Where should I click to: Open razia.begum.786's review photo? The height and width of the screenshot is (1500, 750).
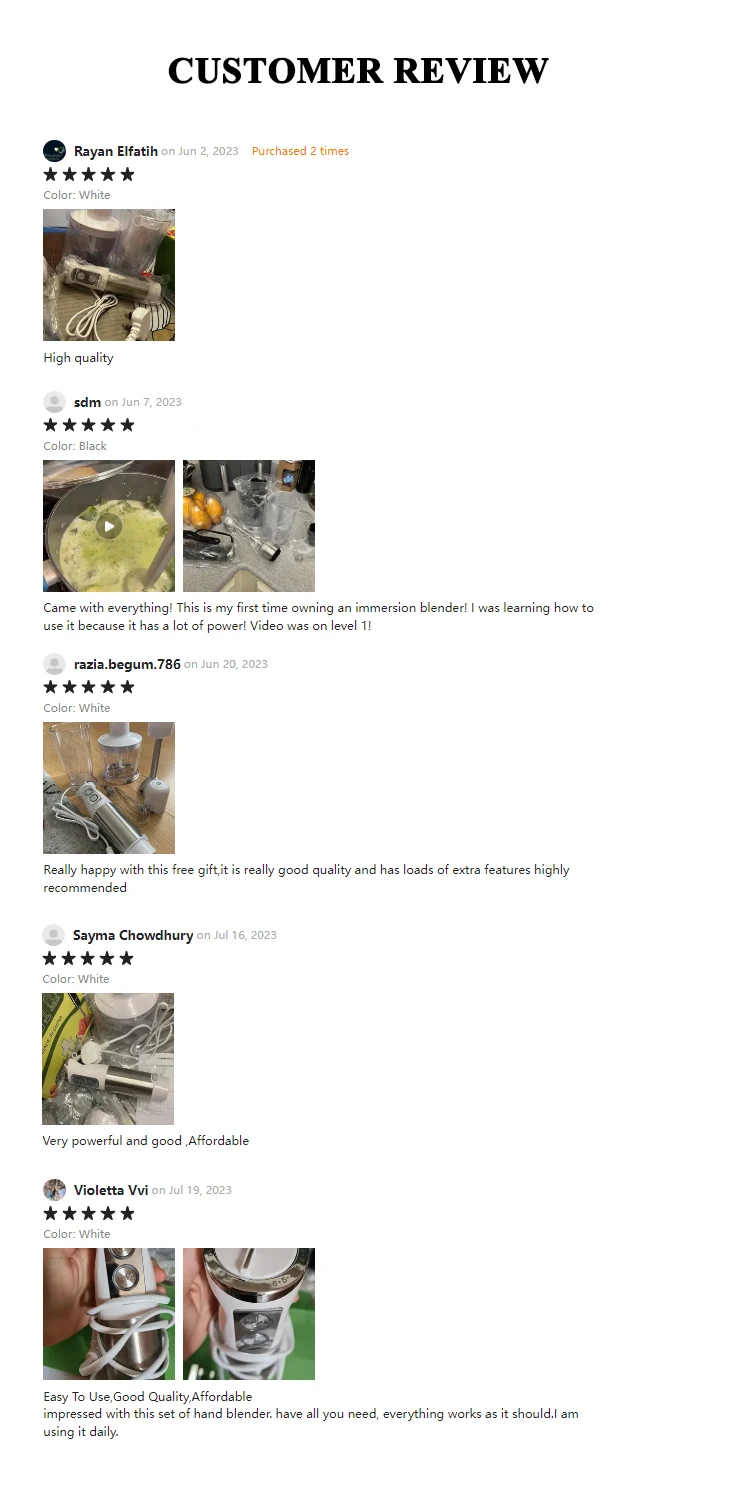coord(109,788)
